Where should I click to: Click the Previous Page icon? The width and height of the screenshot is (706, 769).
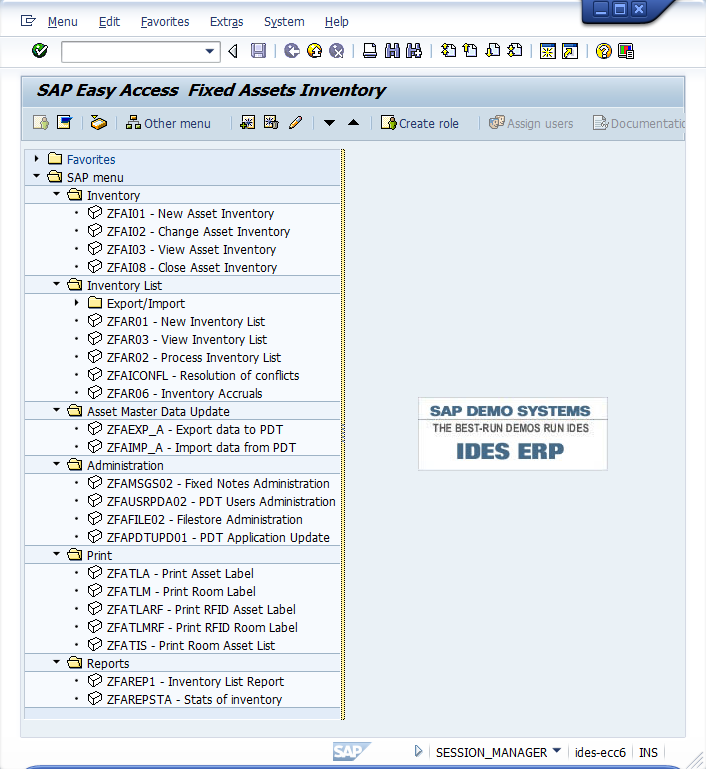pyautogui.click(x=470, y=51)
